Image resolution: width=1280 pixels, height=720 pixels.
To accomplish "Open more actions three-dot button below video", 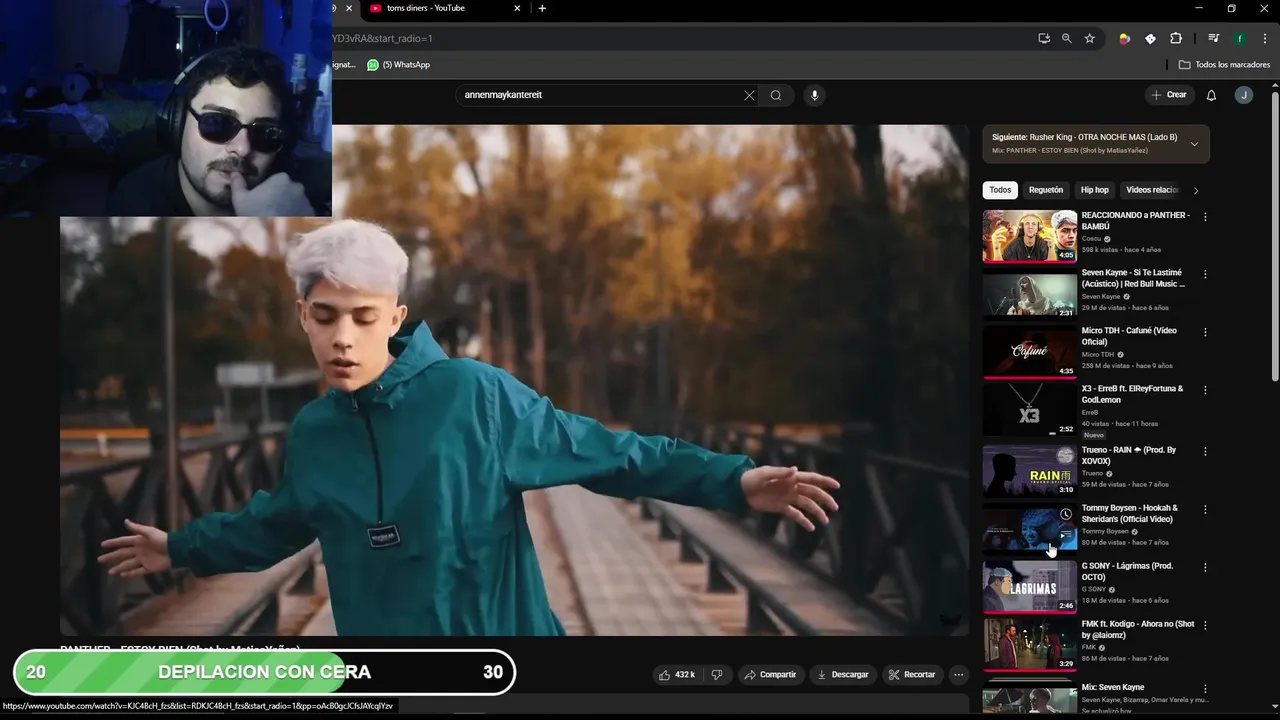I will point(958,675).
